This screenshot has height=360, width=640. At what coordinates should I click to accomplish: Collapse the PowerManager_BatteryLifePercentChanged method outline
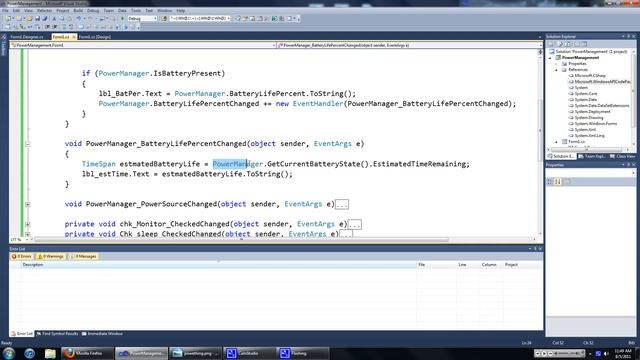pos(27,144)
